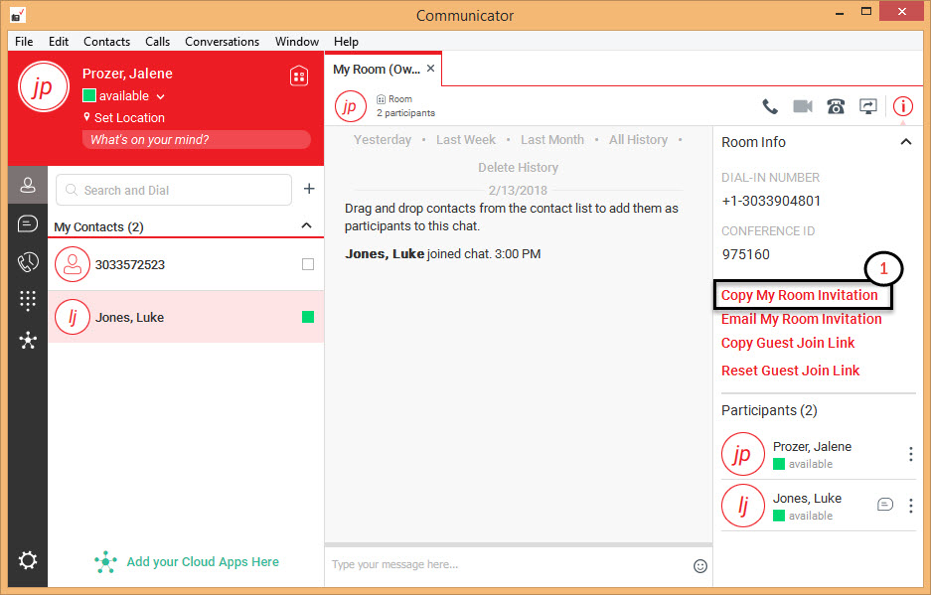This screenshot has height=595, width=931.
Task: Close the My Room tab
Action: click(430, 68)
